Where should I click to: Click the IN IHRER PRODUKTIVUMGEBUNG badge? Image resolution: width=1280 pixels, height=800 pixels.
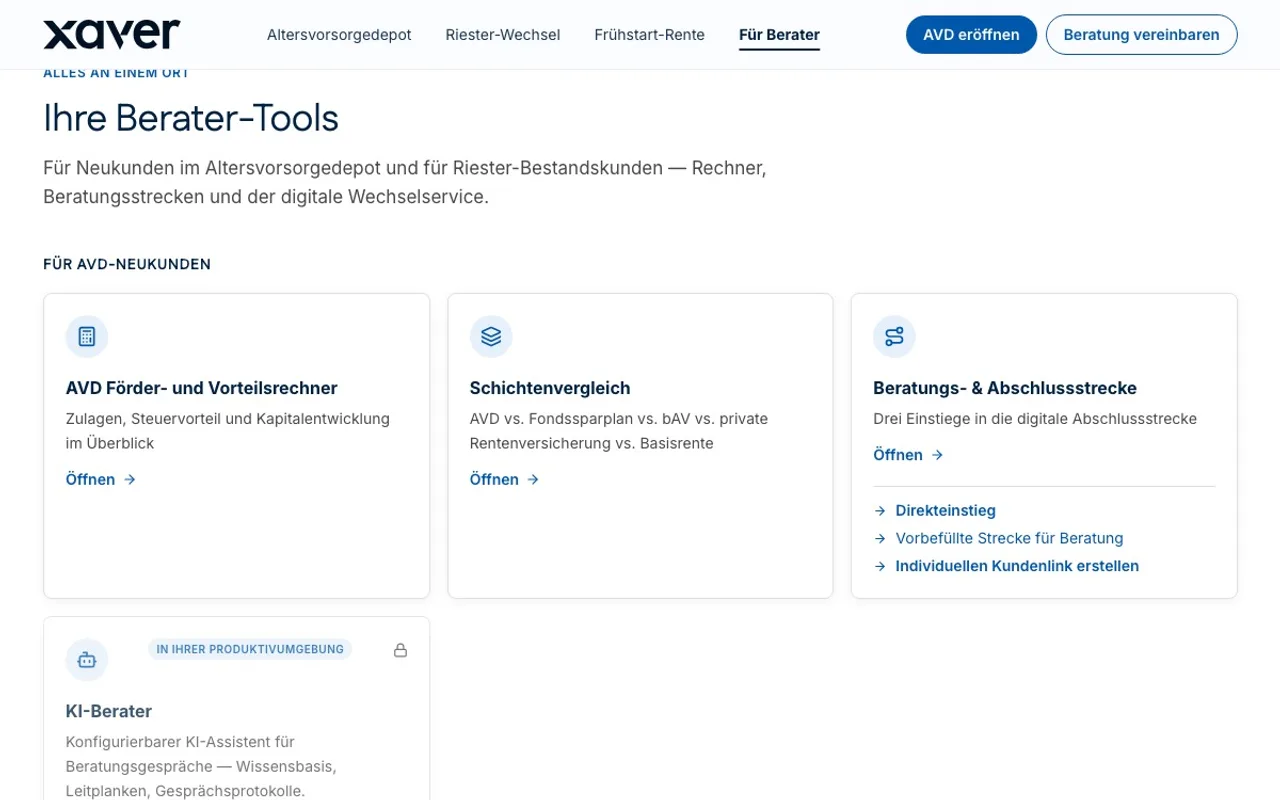[x=250, y=649]
